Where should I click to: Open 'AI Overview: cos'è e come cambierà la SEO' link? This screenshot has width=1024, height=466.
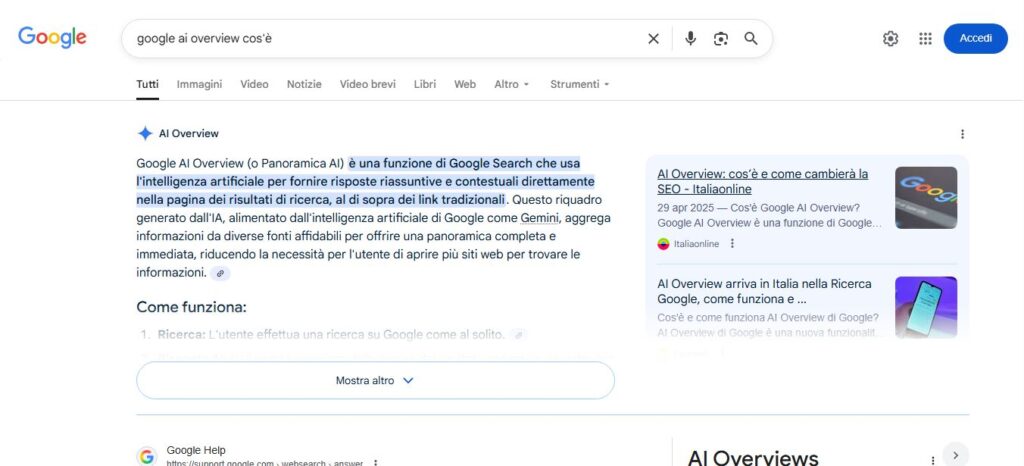click(x=762, y=181)
